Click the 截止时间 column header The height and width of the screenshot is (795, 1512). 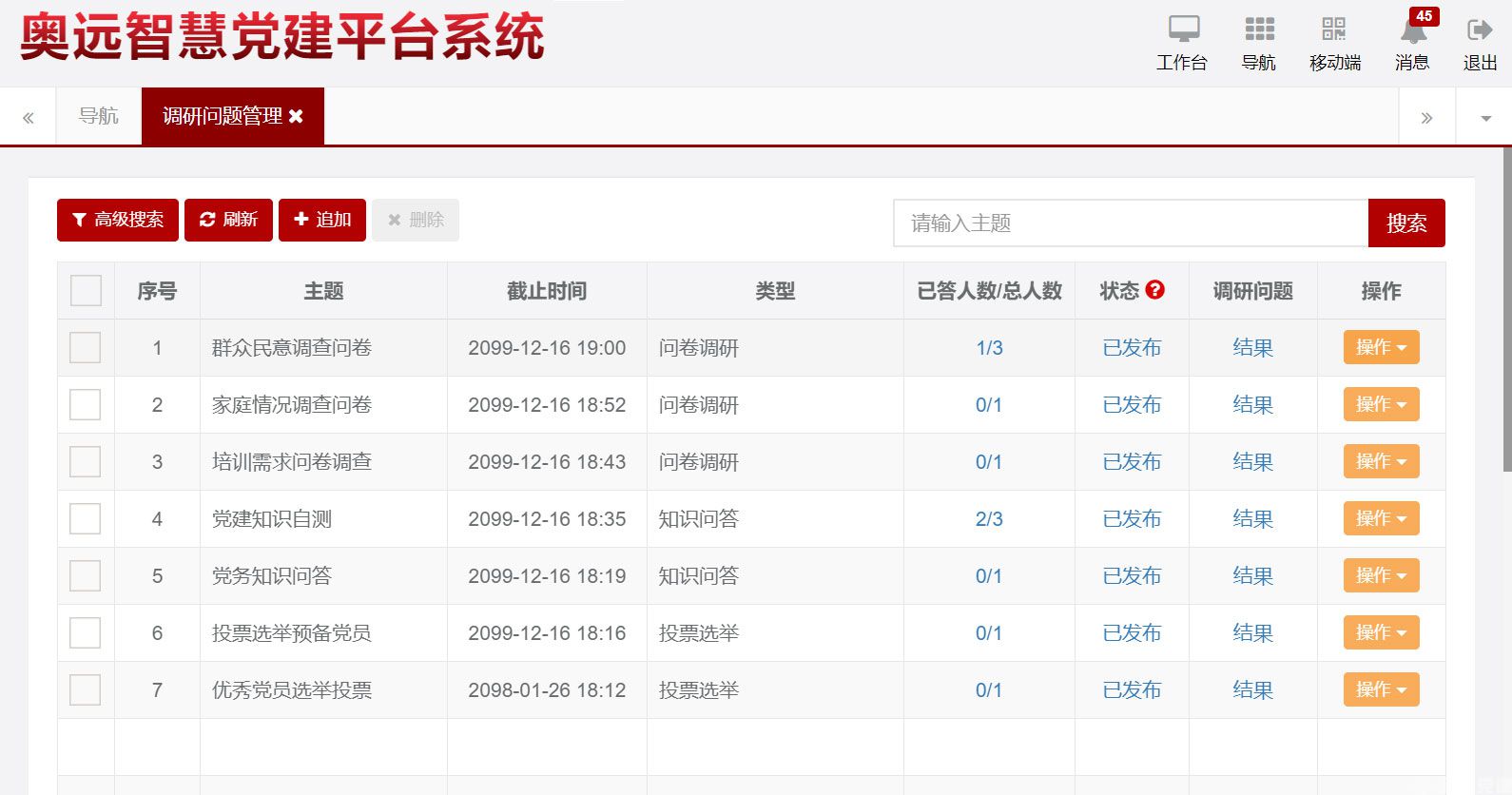(x=547, y=290)
